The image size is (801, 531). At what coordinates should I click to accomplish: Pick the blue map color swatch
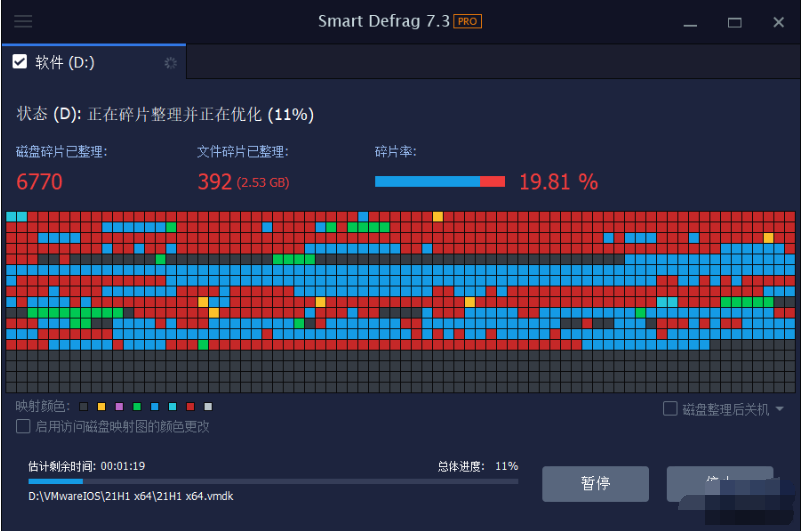tap(155, 407)
